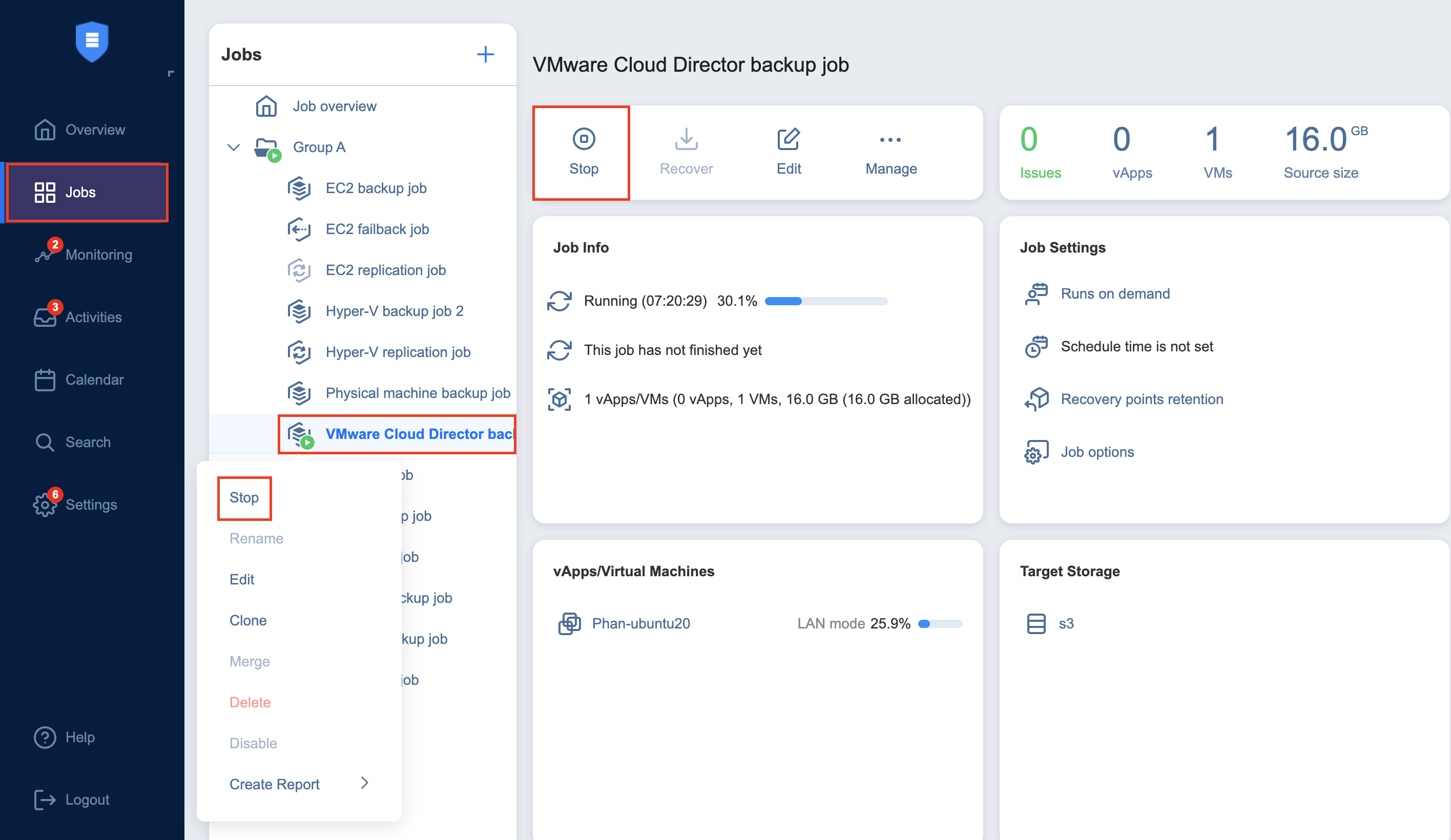This screenshot has width=1451, height=840.
Task: Click the Physical machine backup job icon
Action: (299, 393)
